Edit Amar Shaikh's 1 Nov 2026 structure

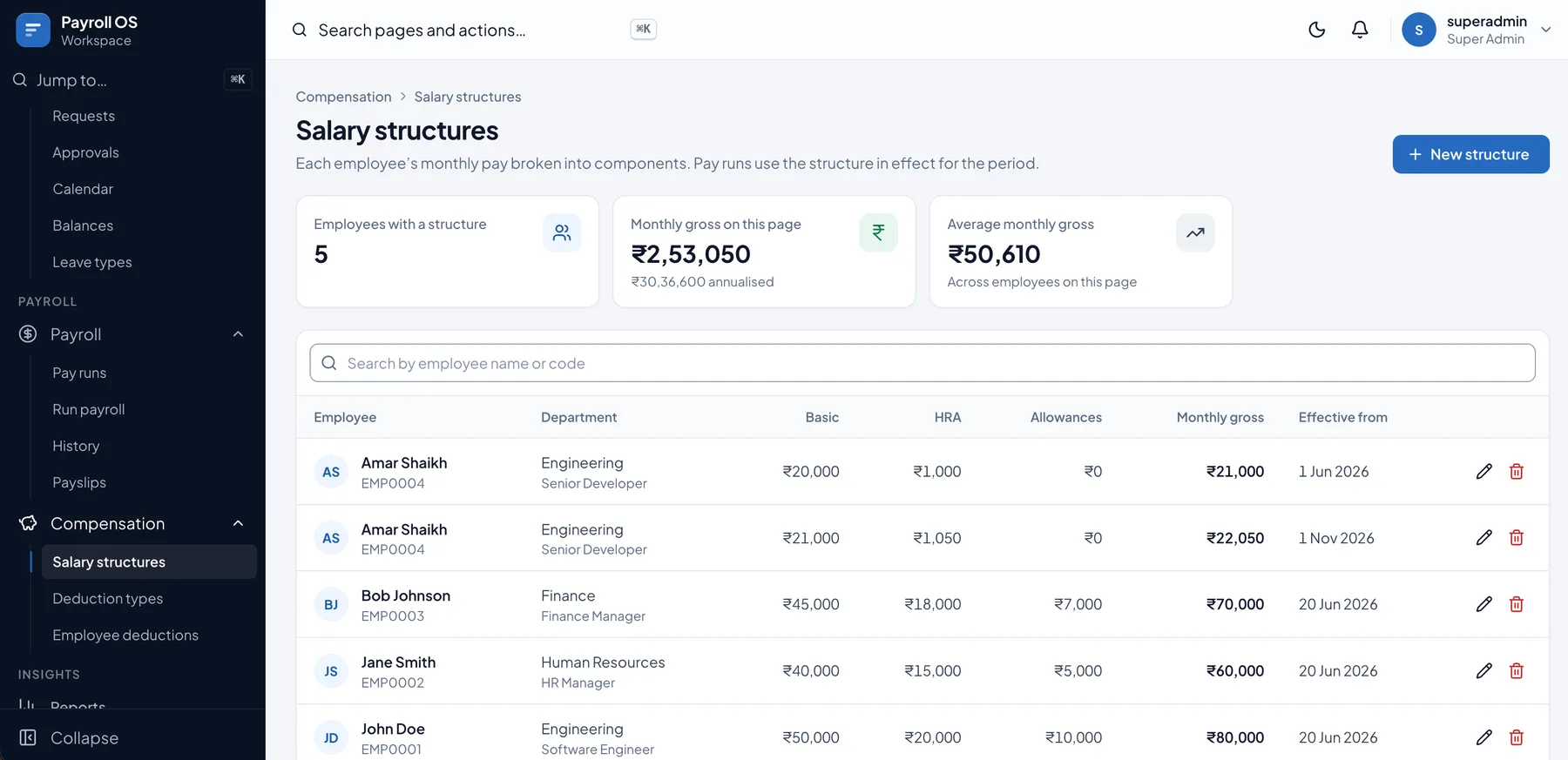(x=1484, y=538)
